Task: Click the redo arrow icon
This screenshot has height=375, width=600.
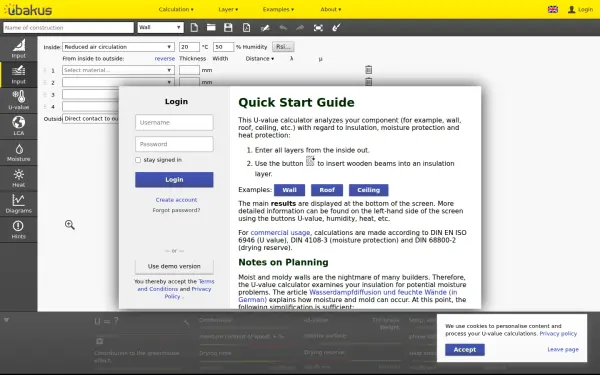Action: [x=300, y=28]
